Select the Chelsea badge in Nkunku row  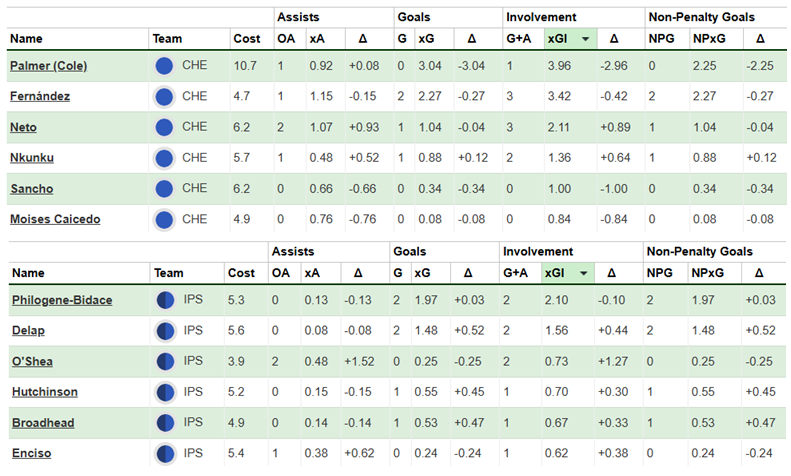coord(165,158)
